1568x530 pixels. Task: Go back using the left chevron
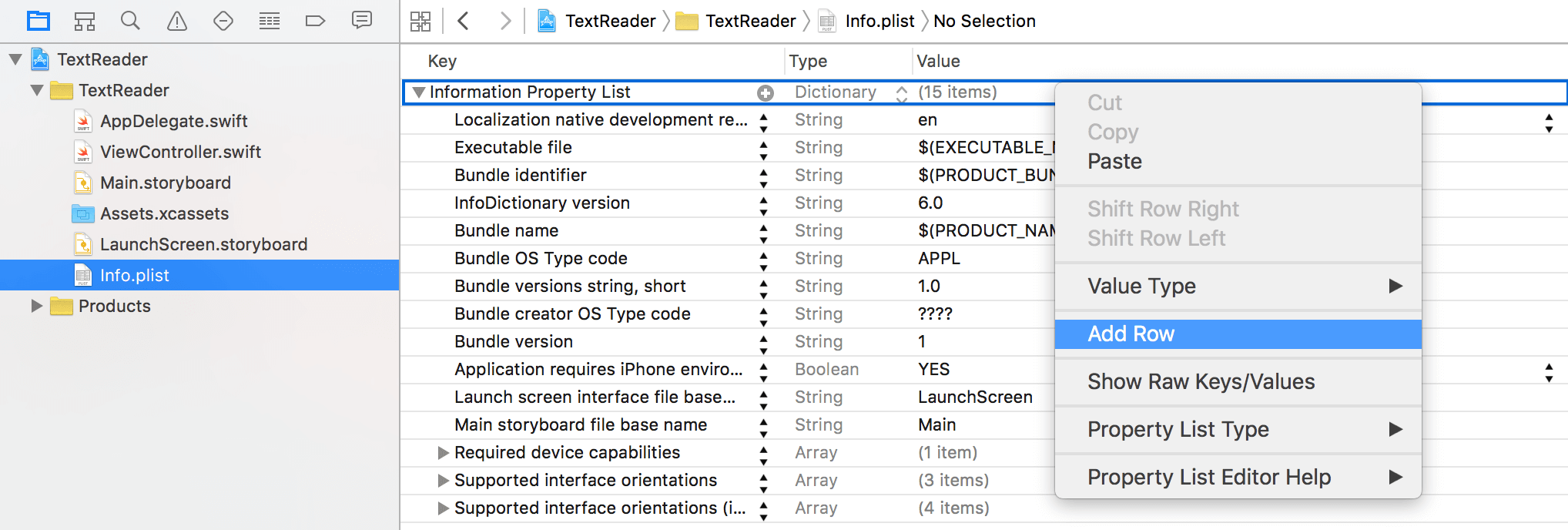pos(464,21)
